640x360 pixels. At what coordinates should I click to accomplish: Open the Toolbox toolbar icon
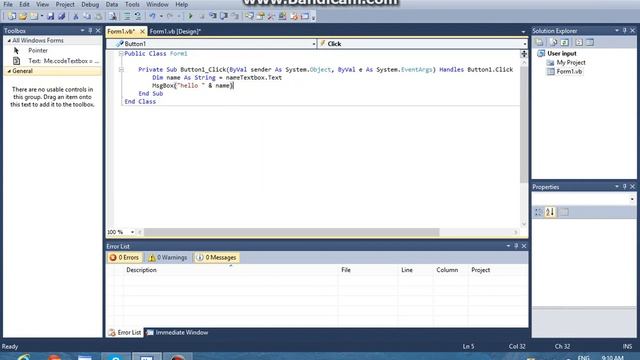point(271,16)
